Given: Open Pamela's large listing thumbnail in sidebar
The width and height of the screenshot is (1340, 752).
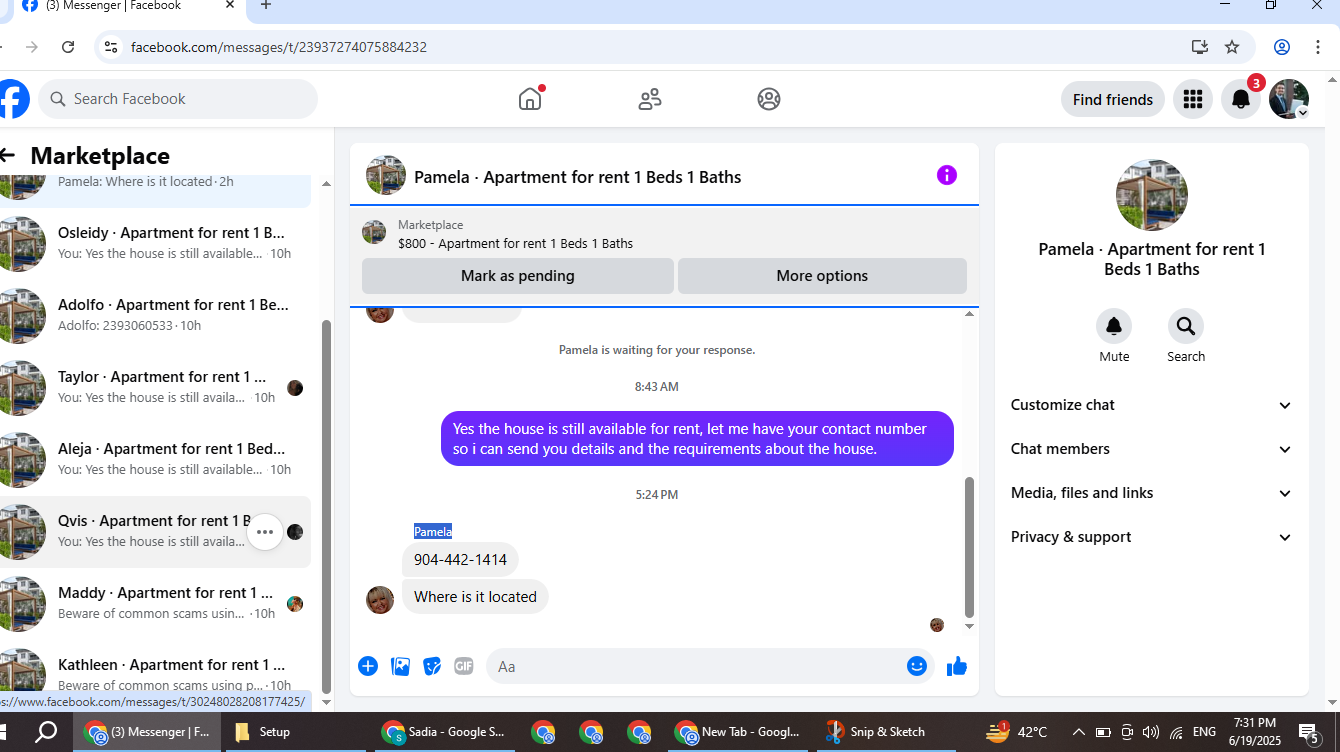Looking at the screenshot, I should [1152, 195].
